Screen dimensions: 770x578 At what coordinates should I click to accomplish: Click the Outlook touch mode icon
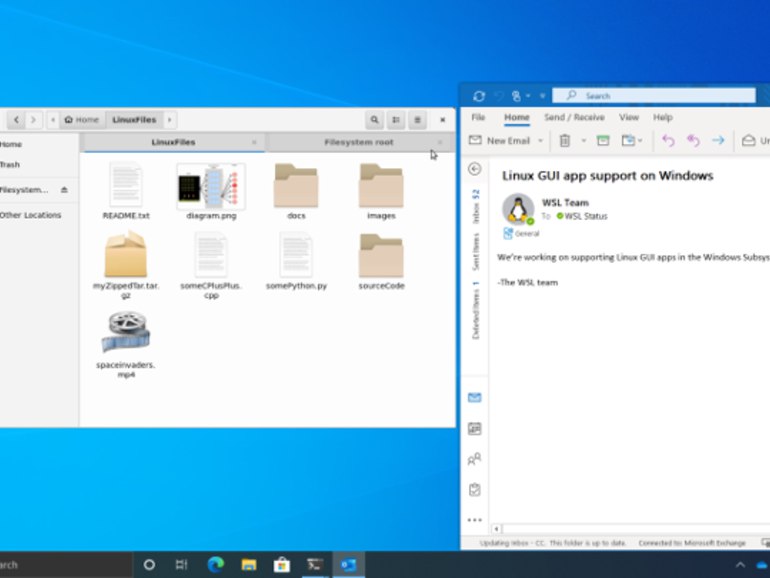[516, 96]
